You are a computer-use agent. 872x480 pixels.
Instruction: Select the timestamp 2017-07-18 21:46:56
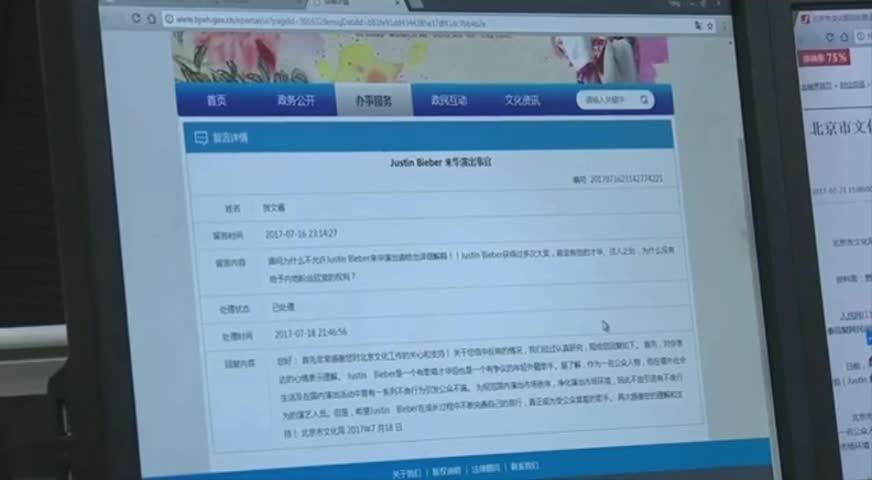coord(311,333)
